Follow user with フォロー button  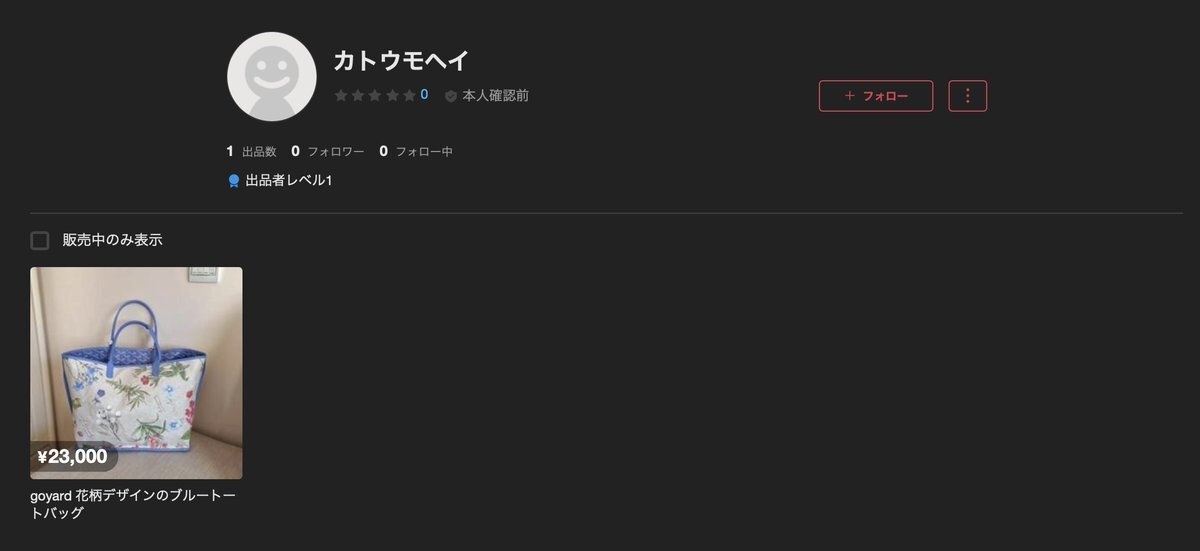tap(876, 96)
